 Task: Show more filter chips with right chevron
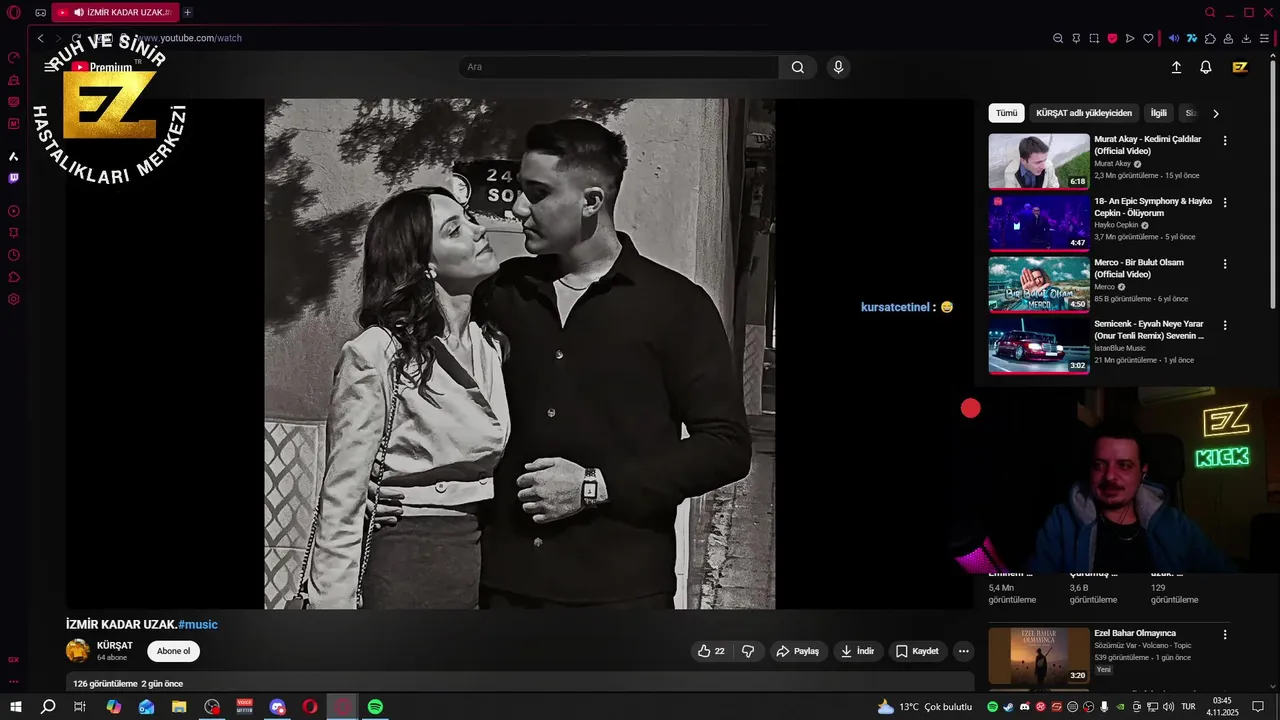pyautogui.click(x=1215, y=113)
